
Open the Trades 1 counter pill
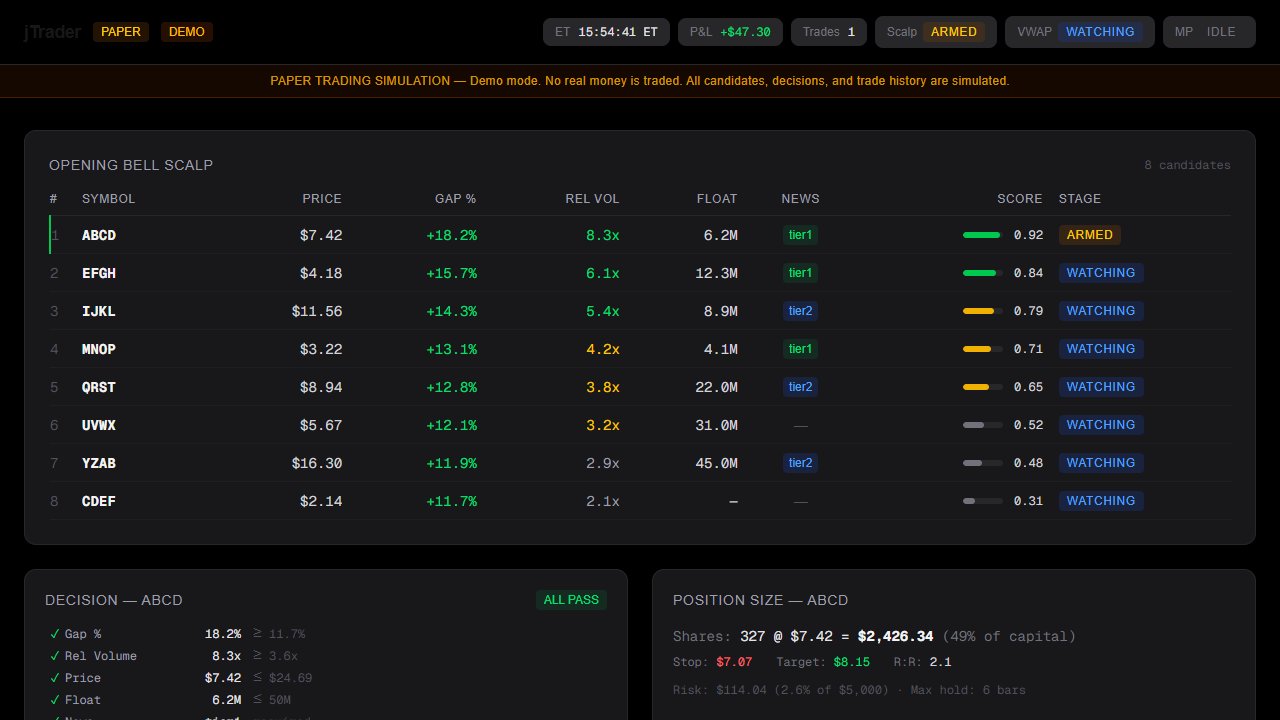pyautogui.click(x=829, y=32)
